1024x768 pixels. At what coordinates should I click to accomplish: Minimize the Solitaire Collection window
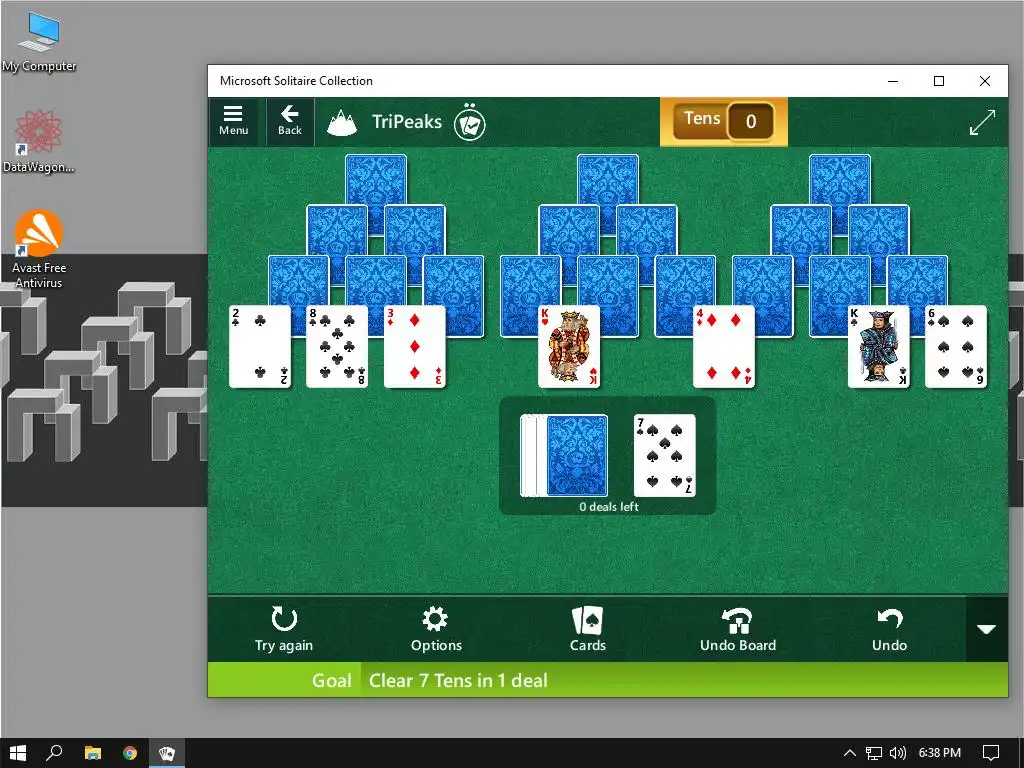point(893,81)
